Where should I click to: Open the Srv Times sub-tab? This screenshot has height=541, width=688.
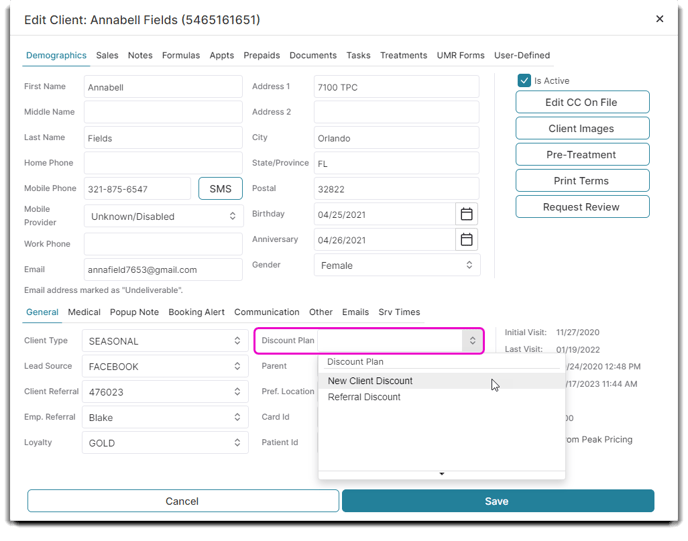point(399,312)
